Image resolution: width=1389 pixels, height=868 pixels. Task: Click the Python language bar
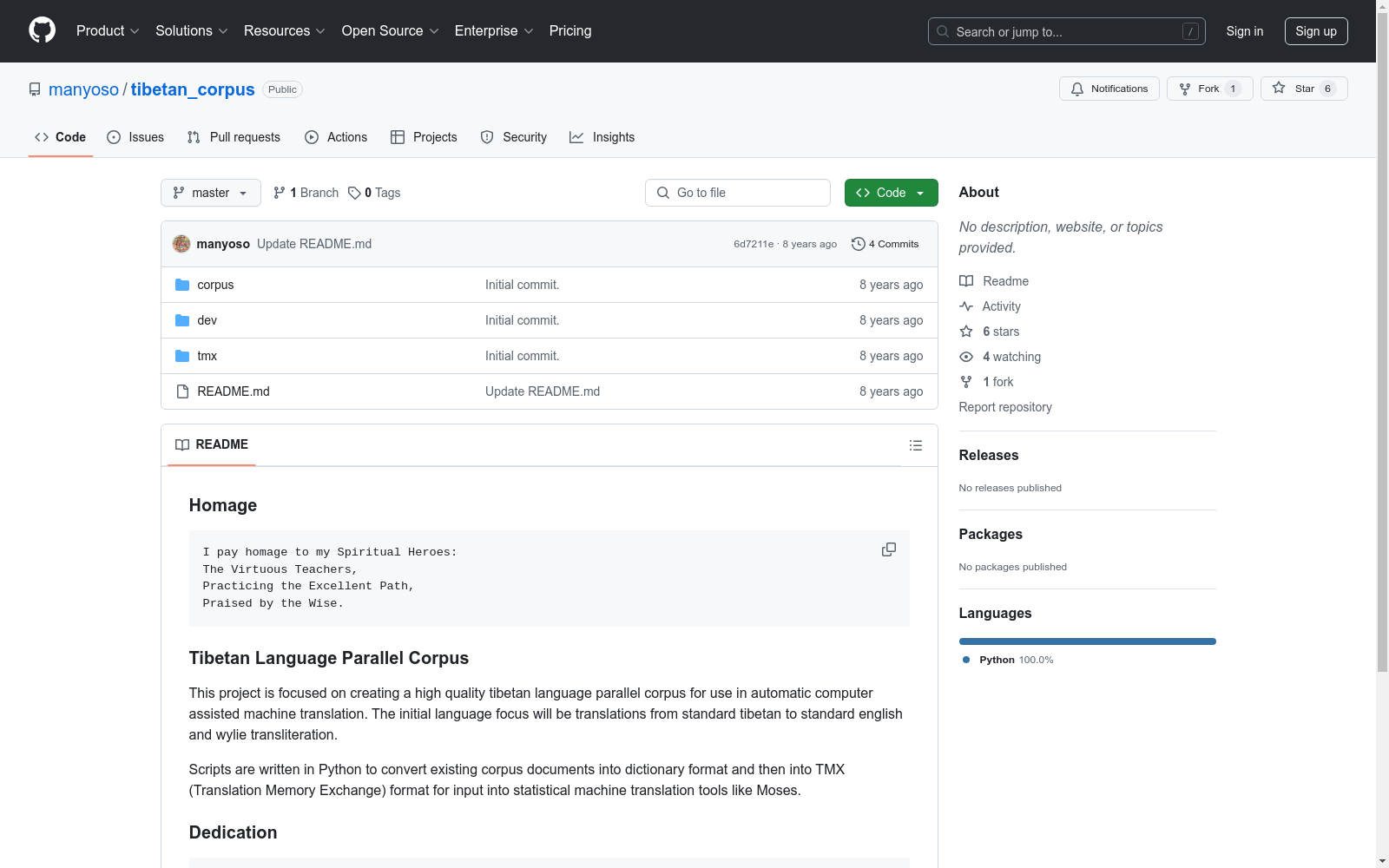pyautogui.click(x=1088, y=641)
